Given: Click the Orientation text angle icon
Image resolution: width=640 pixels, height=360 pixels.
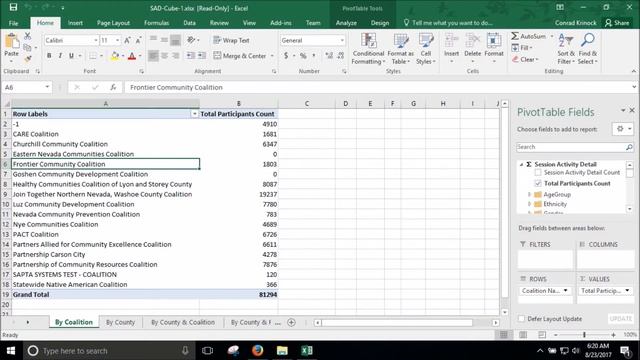Looking at the screenshot, I should pos(191,40).
